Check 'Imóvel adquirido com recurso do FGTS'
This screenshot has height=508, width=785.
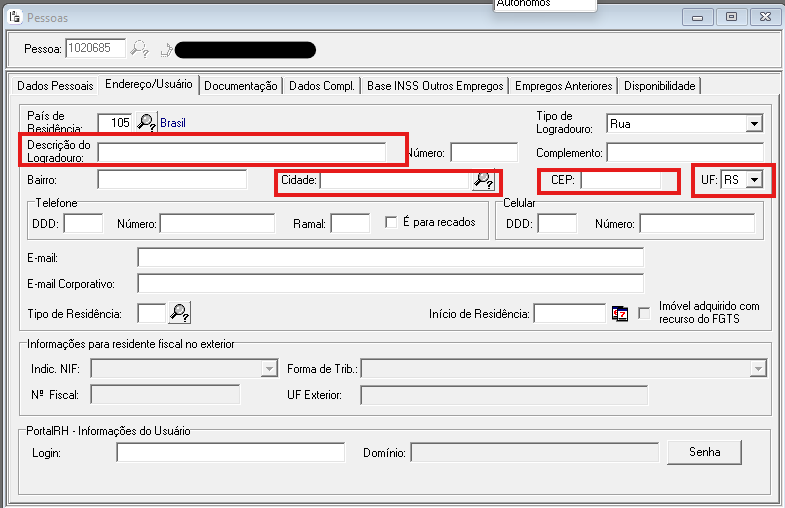coord(645,312)
